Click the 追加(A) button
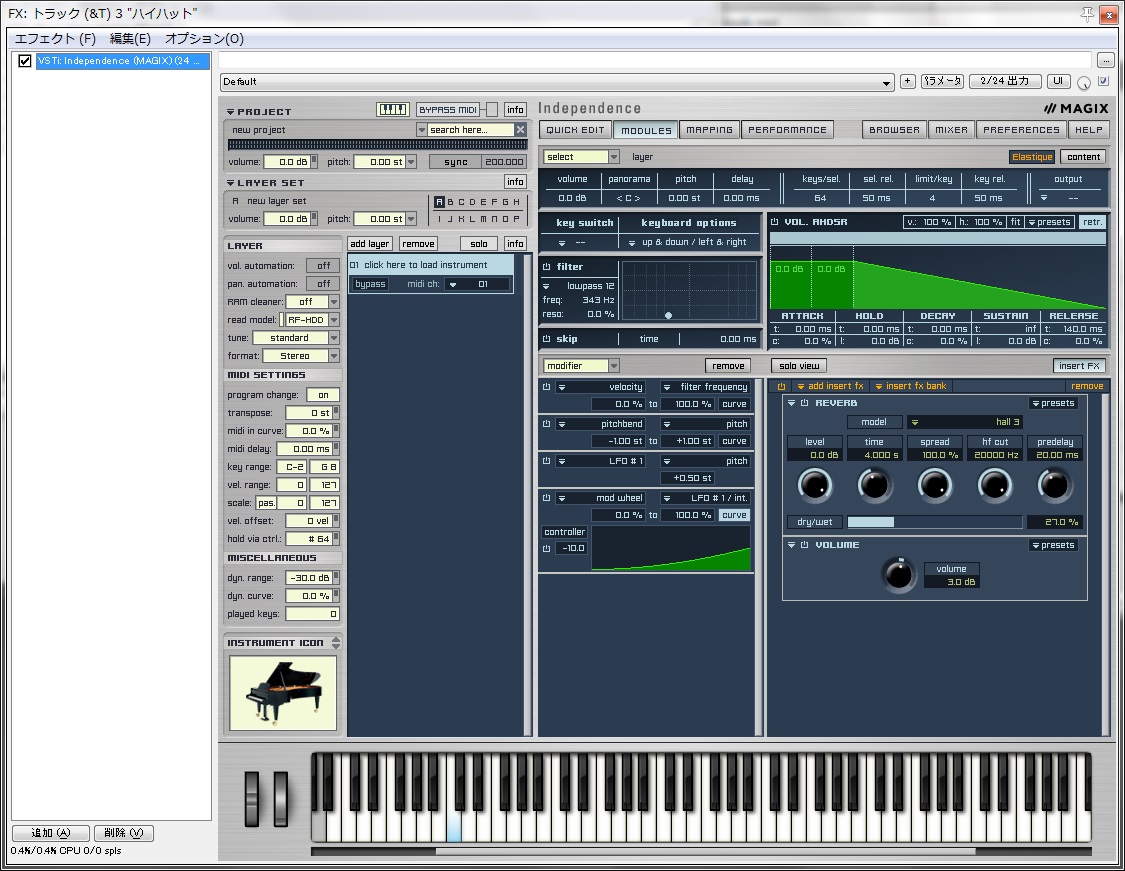Screen dimensions: 1125x871 [51, 833]
